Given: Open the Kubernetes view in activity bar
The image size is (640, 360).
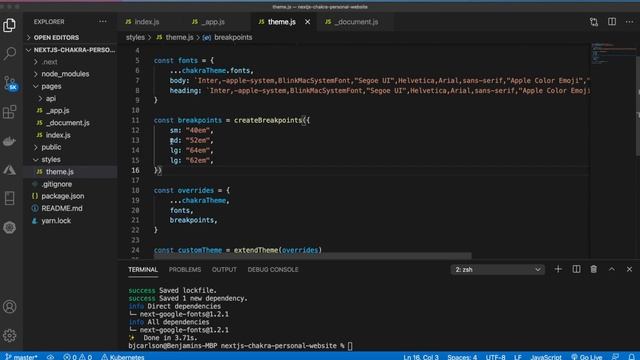Looking at the screenshot, I should click(x=9, y=227).
